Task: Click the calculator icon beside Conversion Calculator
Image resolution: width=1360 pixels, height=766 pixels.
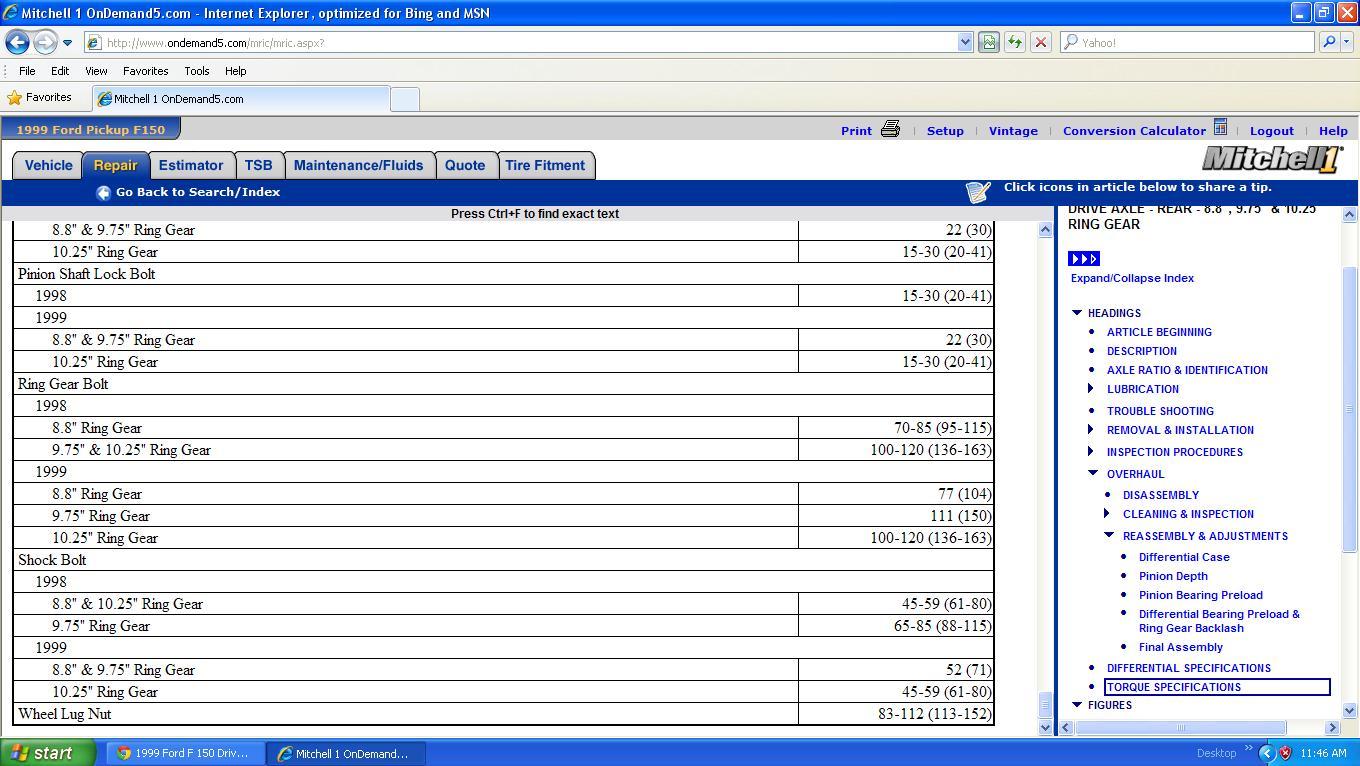Action: tap(1220, 128)
